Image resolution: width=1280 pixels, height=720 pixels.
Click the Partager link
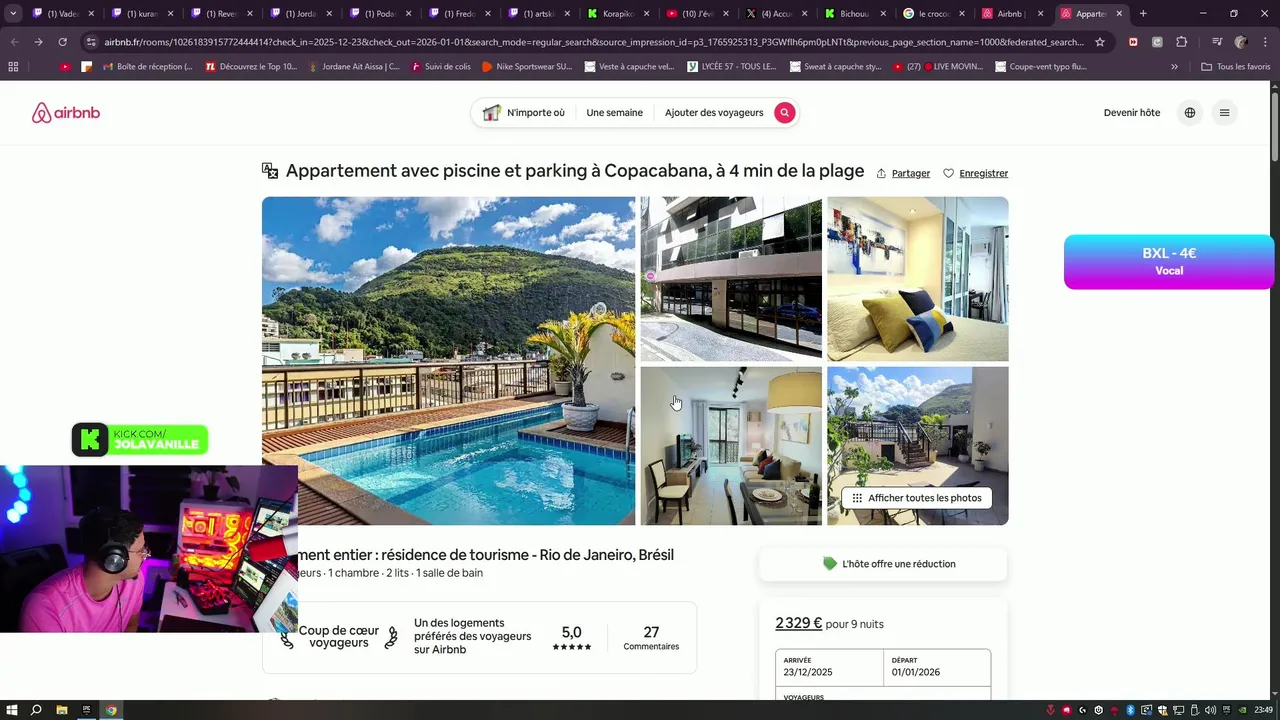pyautogui.click(x=911, y=173)
